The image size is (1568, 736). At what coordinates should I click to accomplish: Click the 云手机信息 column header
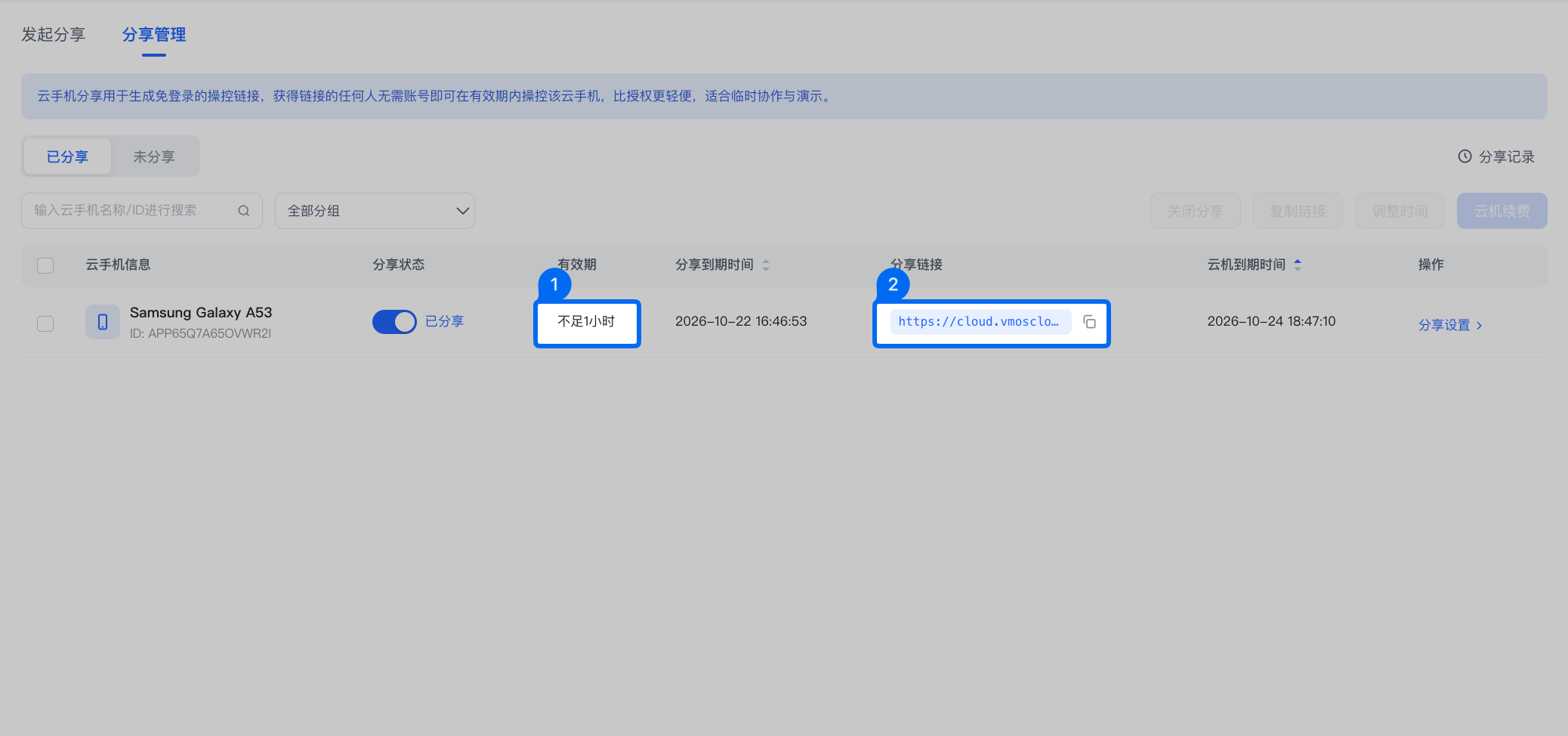(x=118, y=264)
